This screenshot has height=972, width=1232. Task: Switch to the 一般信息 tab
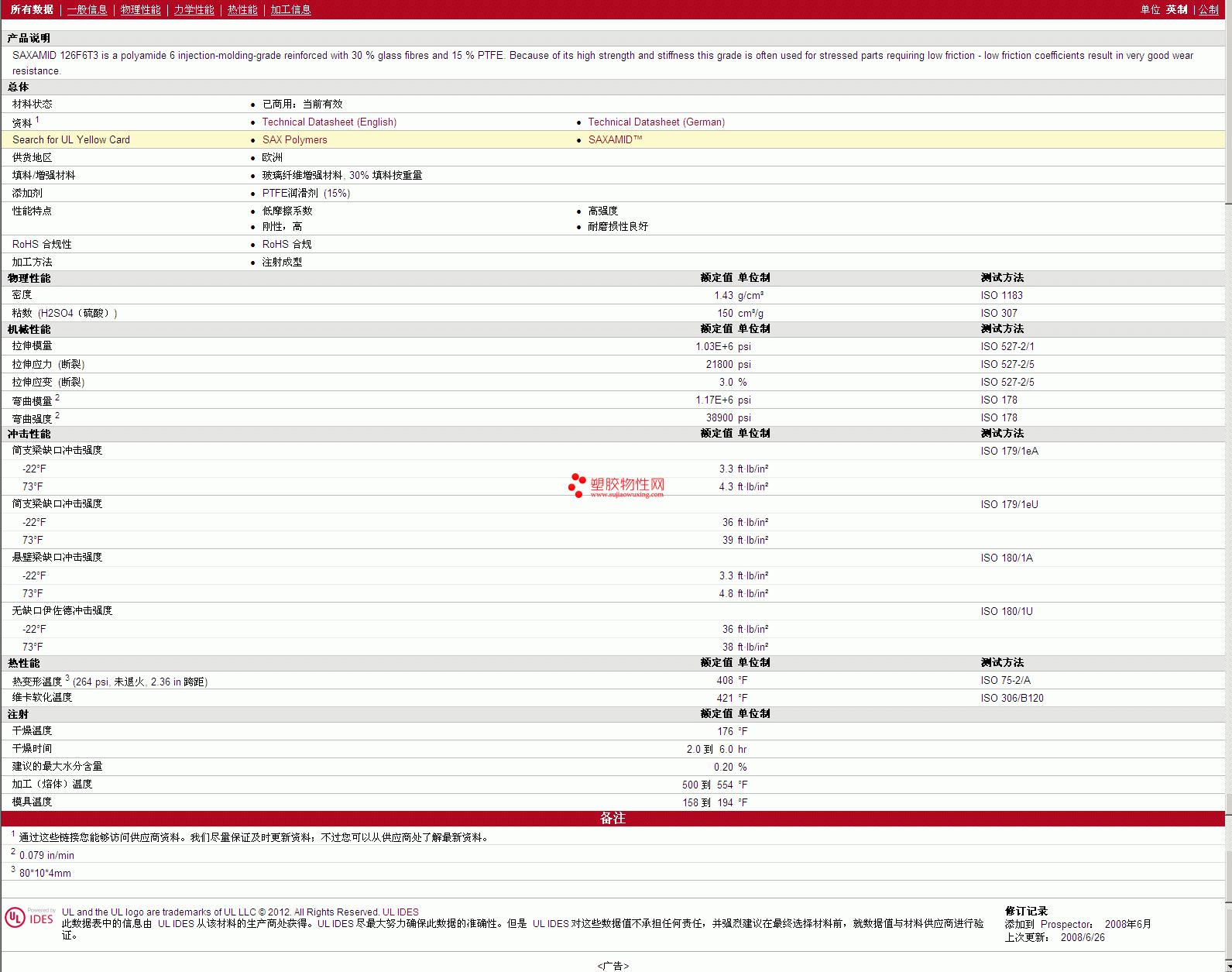[x=87, y=10]
